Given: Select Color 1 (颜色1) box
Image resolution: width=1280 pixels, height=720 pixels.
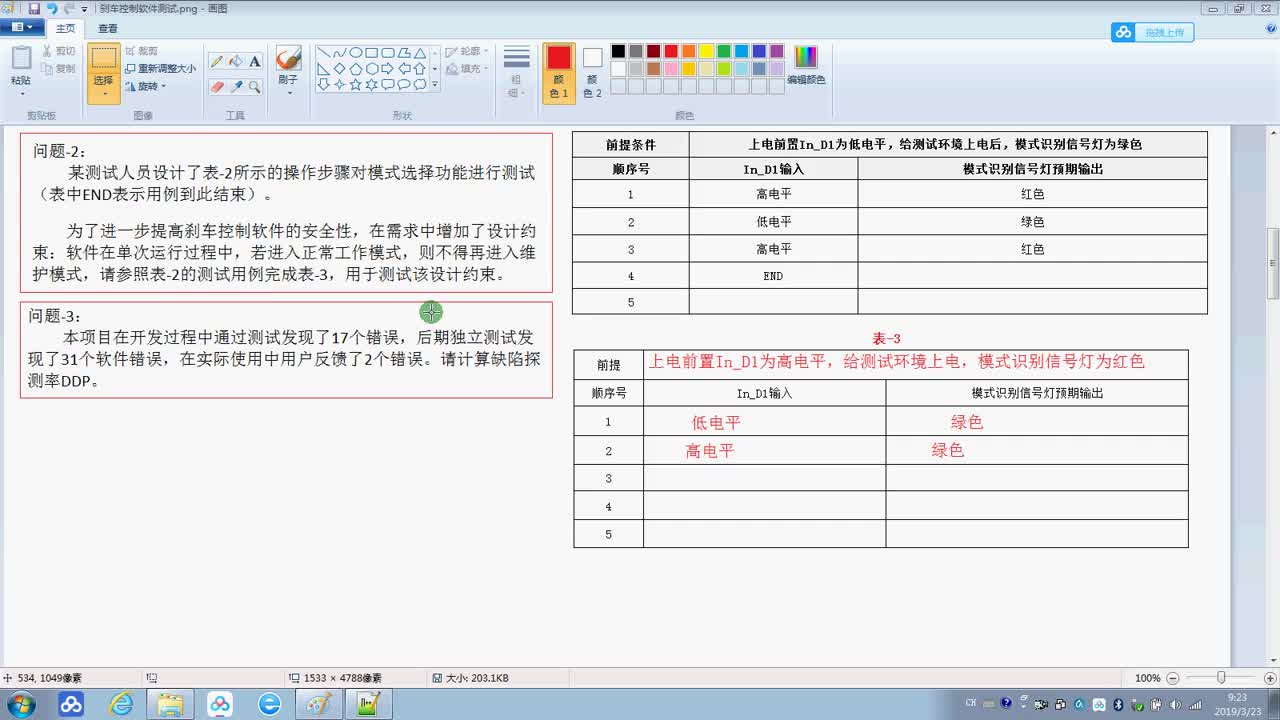Looking at the screenshot, I should (559, 71).
